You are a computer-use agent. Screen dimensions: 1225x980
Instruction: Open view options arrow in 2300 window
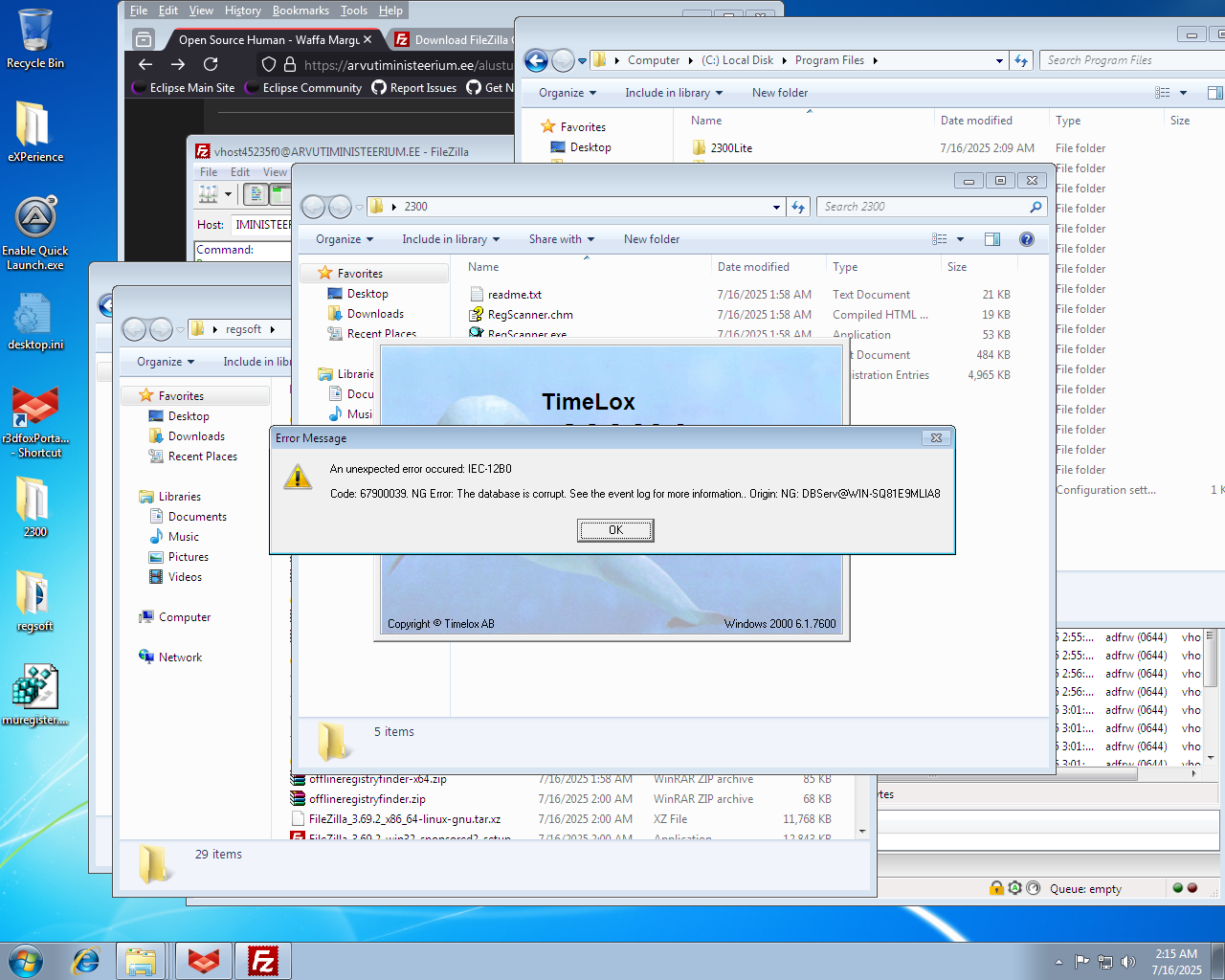(x=960, y=239)
